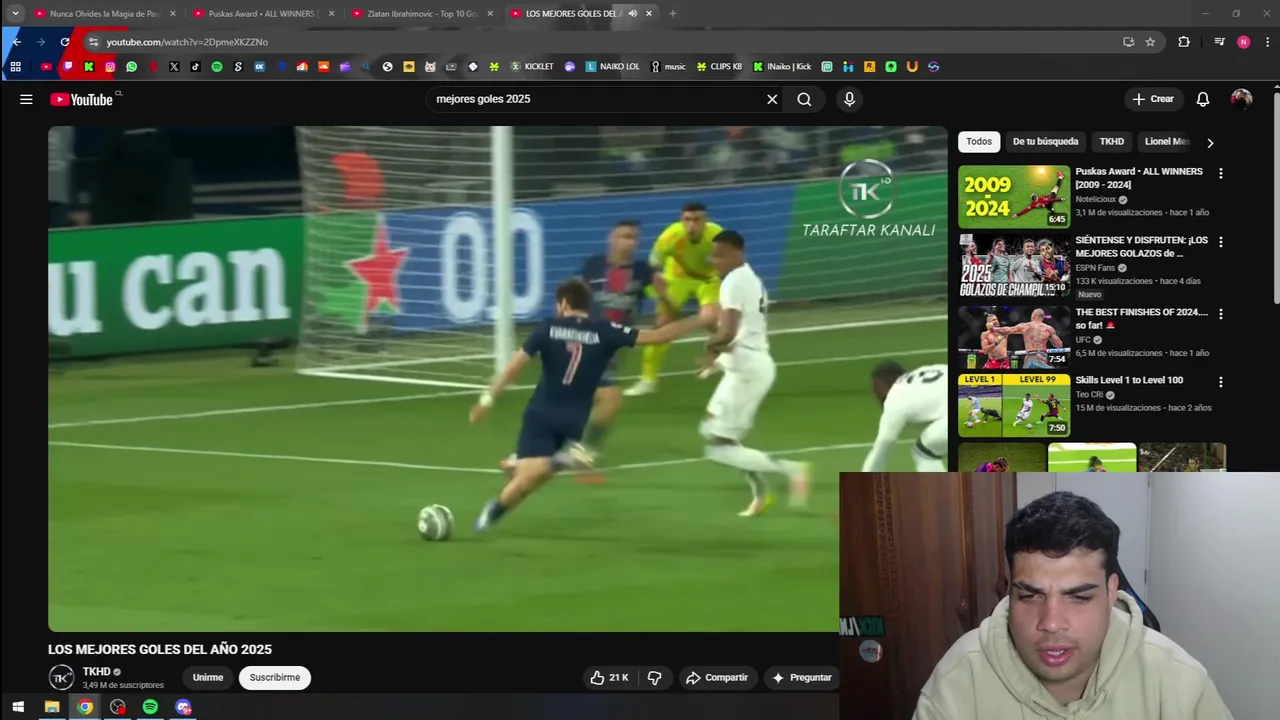Open a new browser tab
1280x720 pixels.
[x=672, y=13]
